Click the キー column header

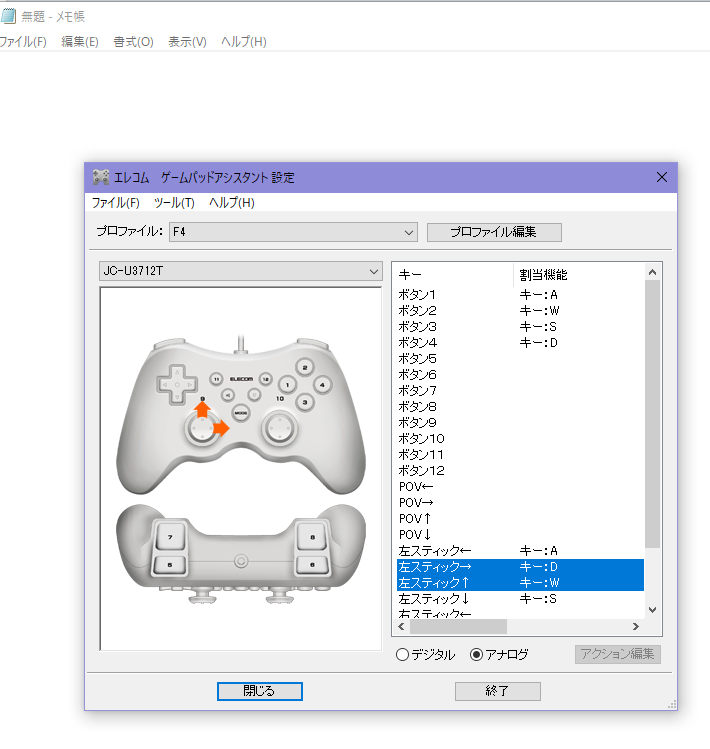click(454, 275)
